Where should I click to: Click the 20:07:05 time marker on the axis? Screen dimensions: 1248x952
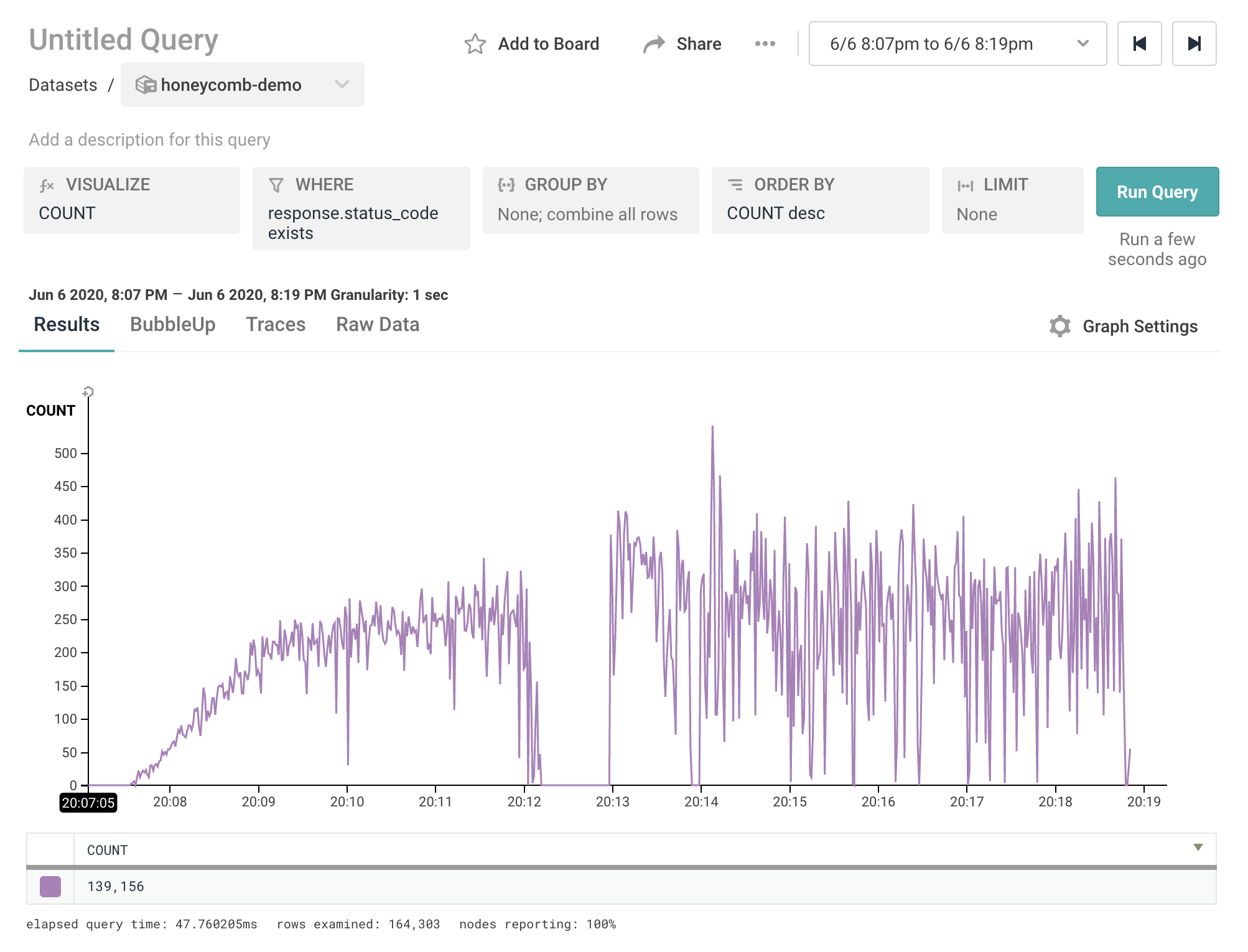(x=88, y=802)
